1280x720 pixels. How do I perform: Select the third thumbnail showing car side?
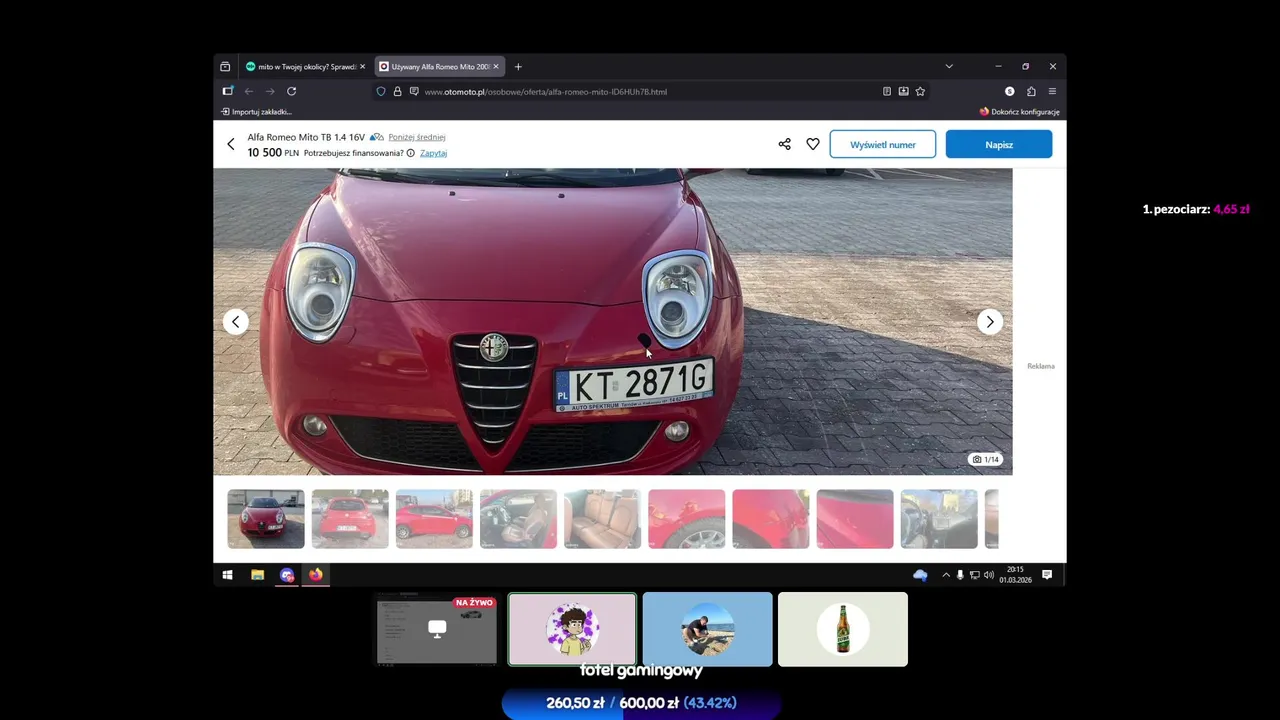pyautogui.click(x=434, y=519)
